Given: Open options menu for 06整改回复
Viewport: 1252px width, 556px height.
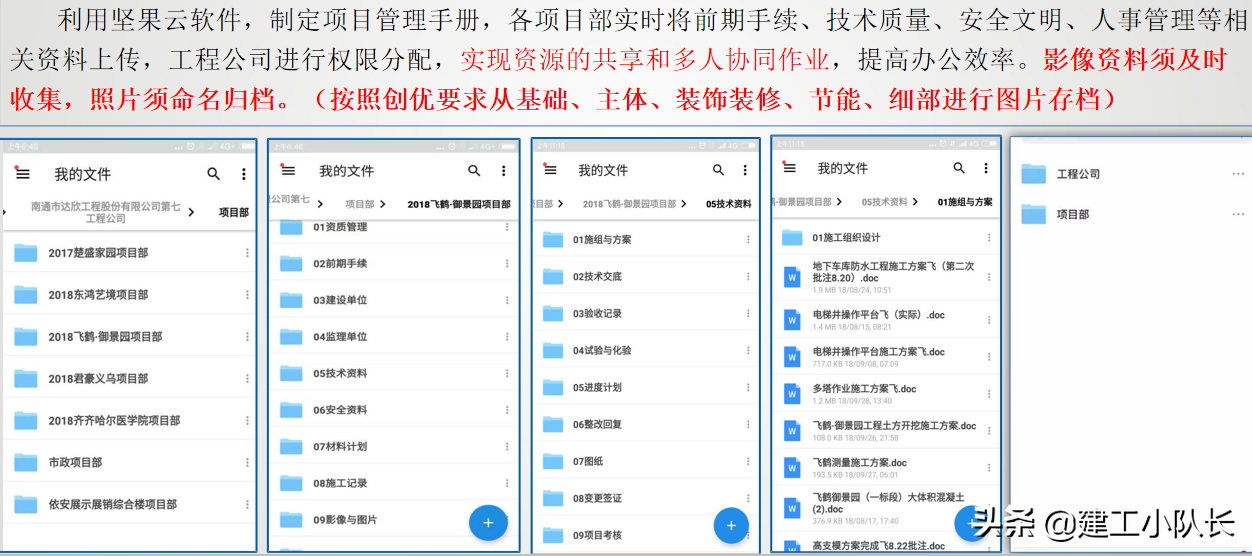Looking at the screenshot, I should click(748, 424).
